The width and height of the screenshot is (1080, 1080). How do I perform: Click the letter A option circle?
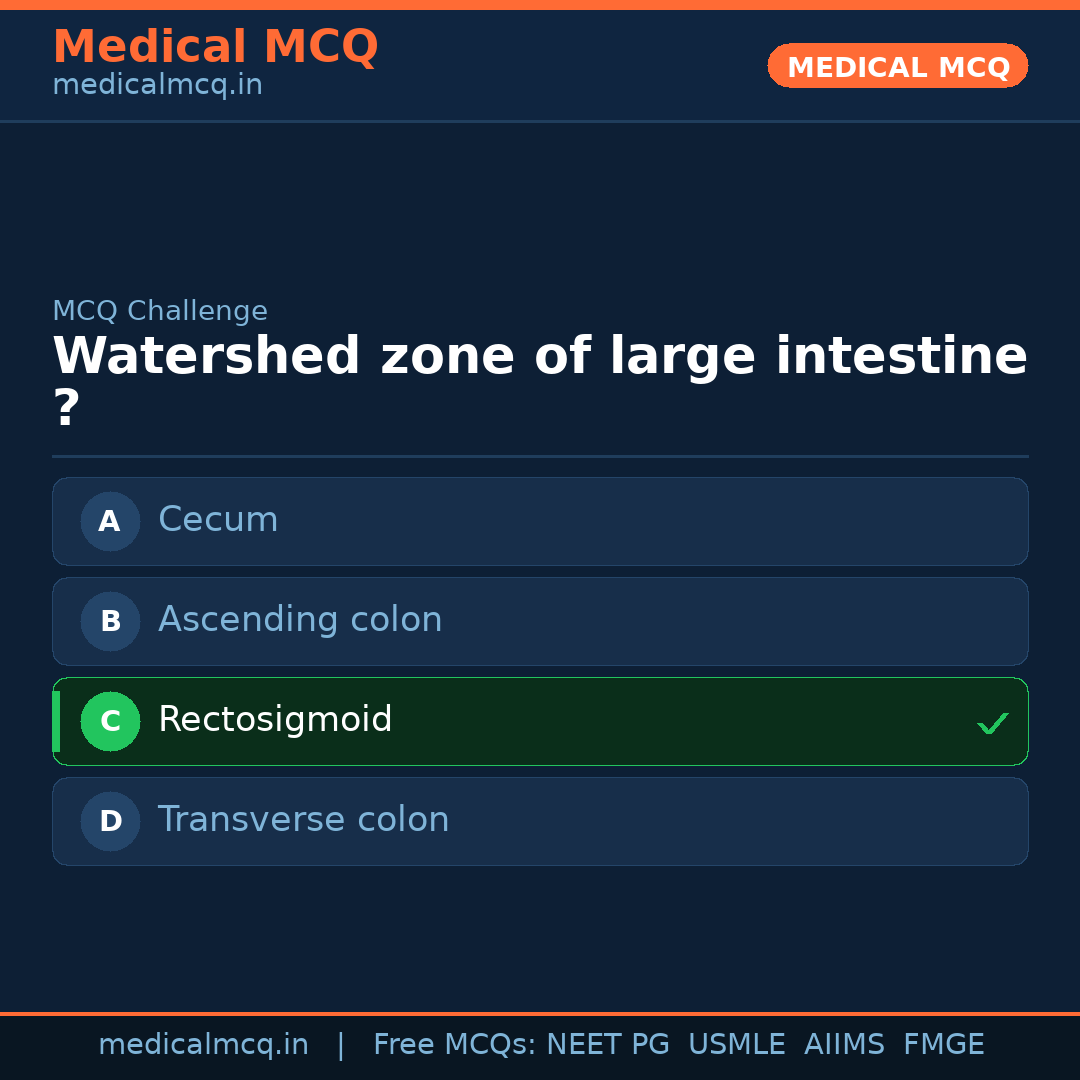click(110, 521)
